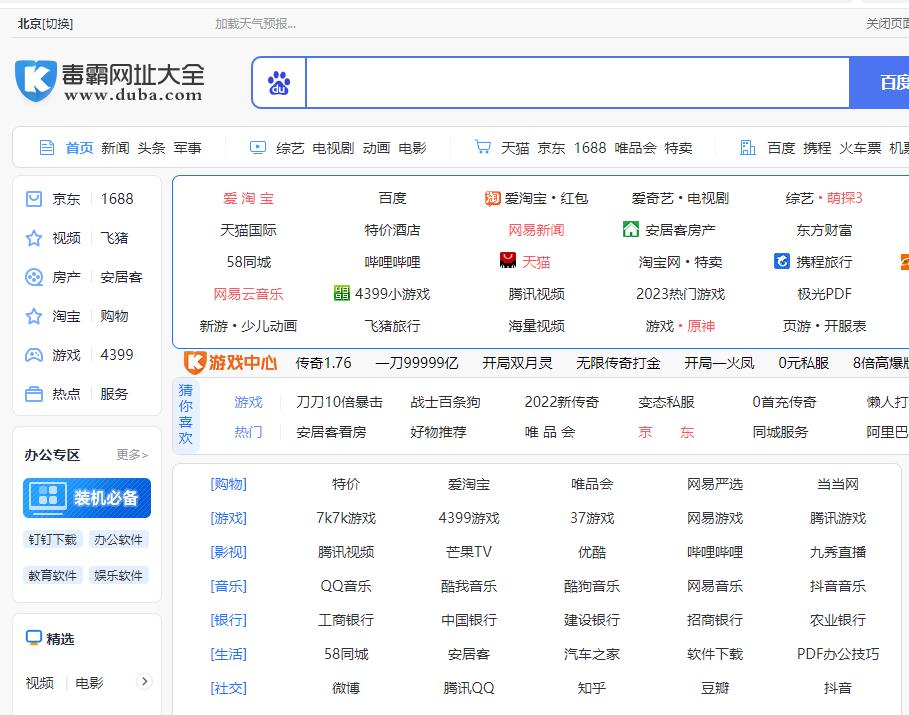Open the 知乎 link
The height and width of the screenshot is (715, 909).
click(592, 688)
